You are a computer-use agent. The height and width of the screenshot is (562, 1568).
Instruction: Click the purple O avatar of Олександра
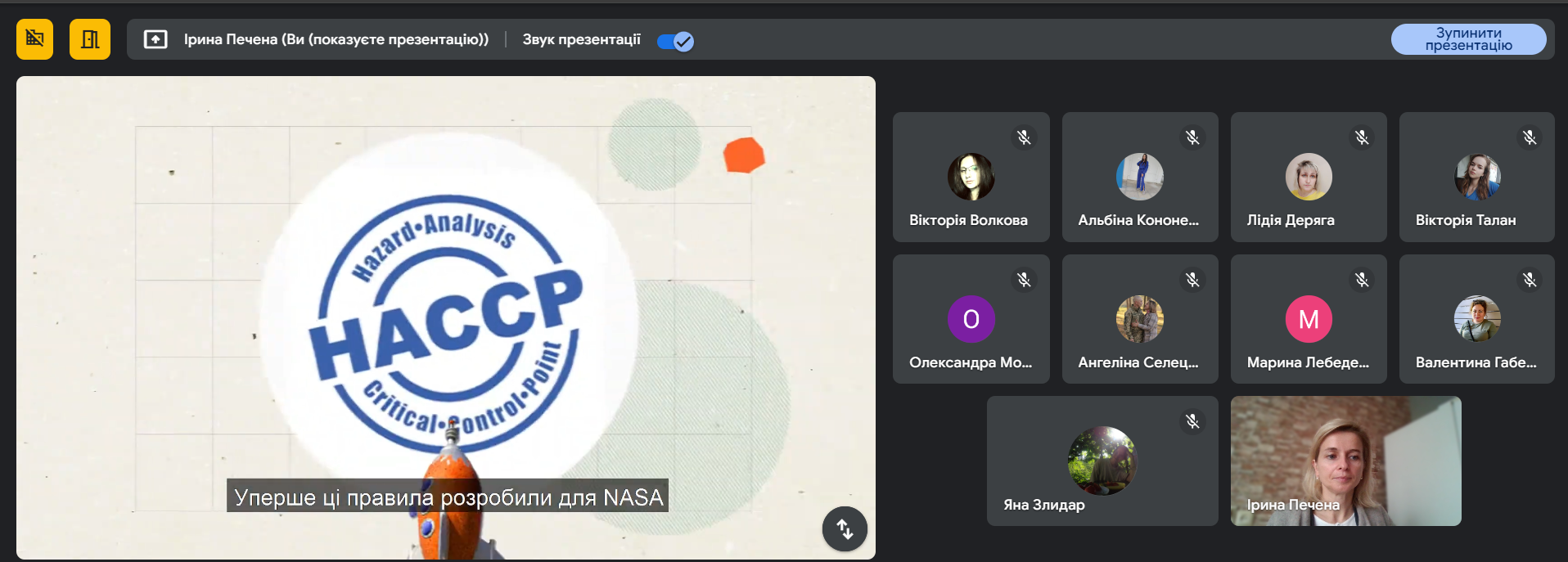click(971, 319)
